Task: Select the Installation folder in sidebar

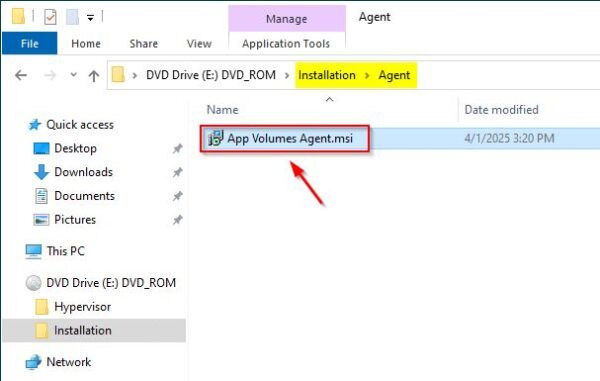Action: pyautogui.click(x=83, y=330)
